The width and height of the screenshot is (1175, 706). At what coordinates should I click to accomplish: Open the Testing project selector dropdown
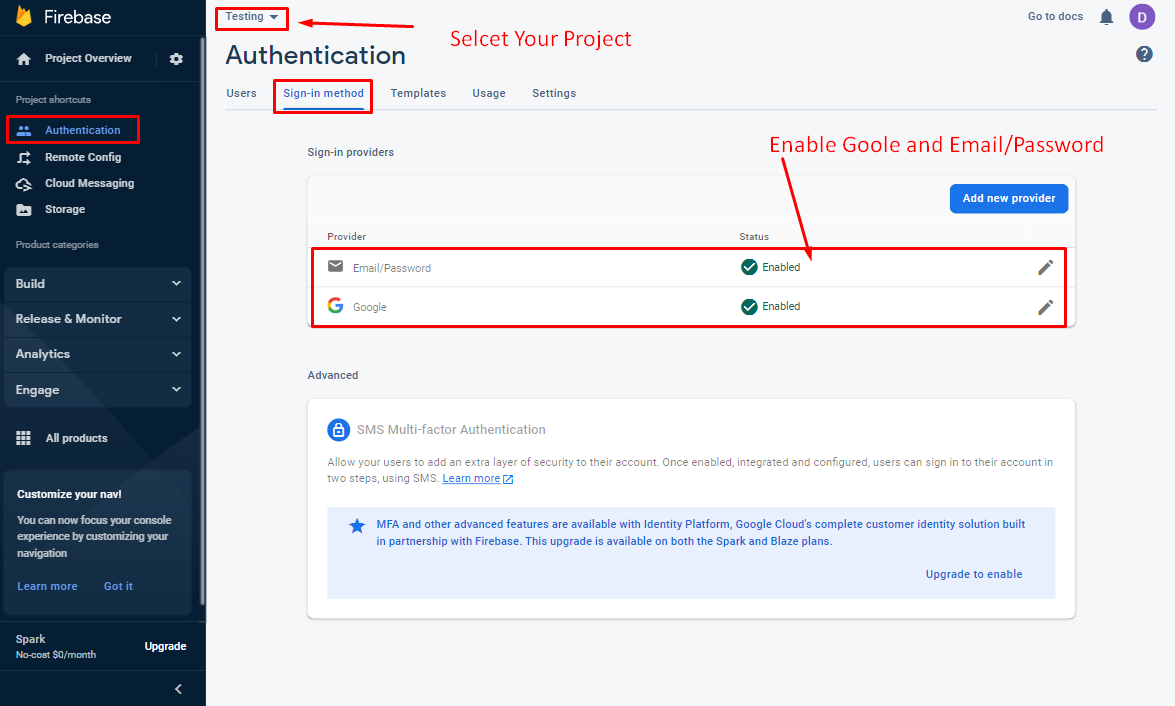pyautogui.click(x=252, y=16)
